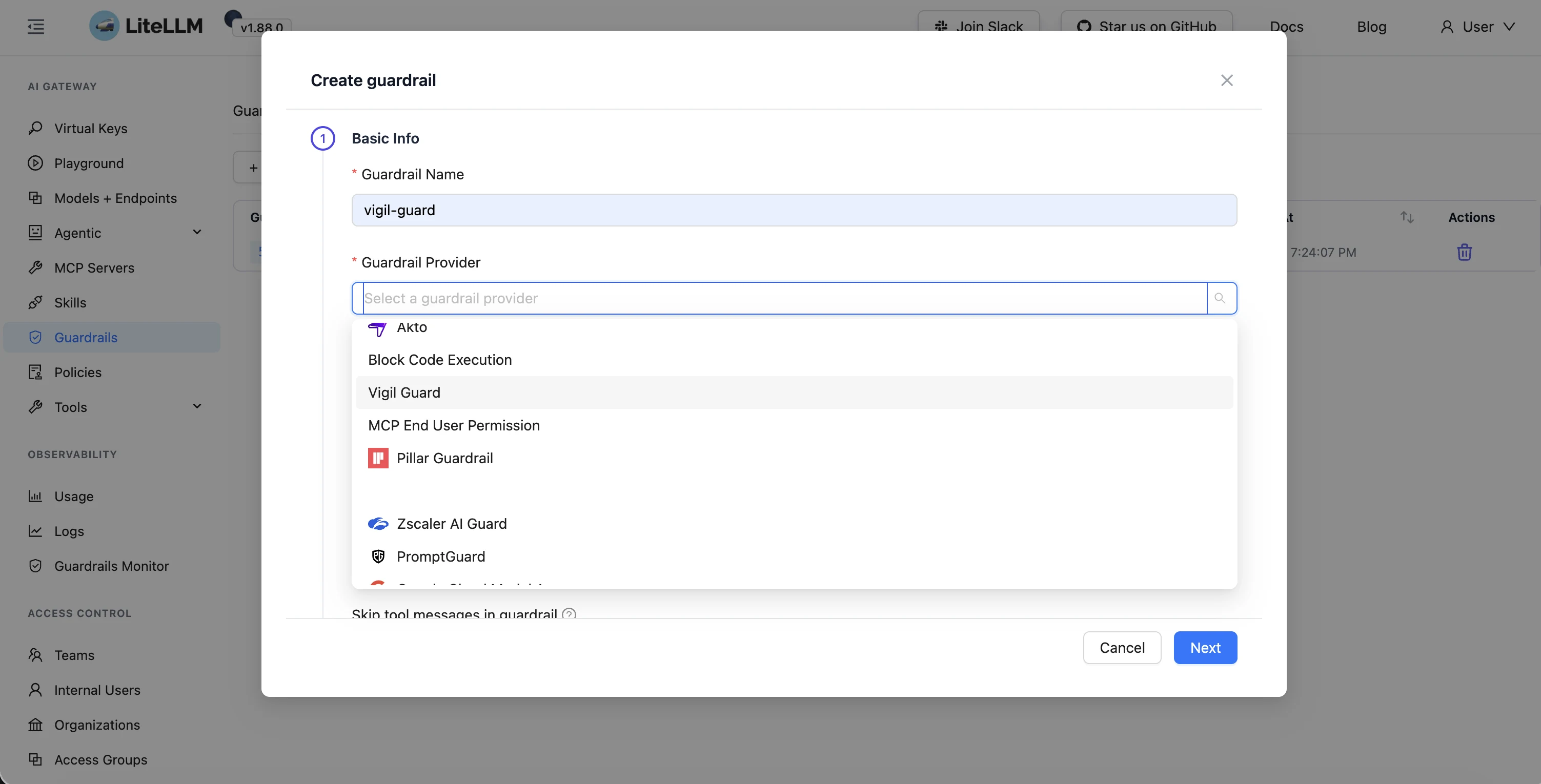The width and height of the screenshot is (1541, 784).
Task: Open Guardrails Monitor page
Action: [x=111, y=565]
